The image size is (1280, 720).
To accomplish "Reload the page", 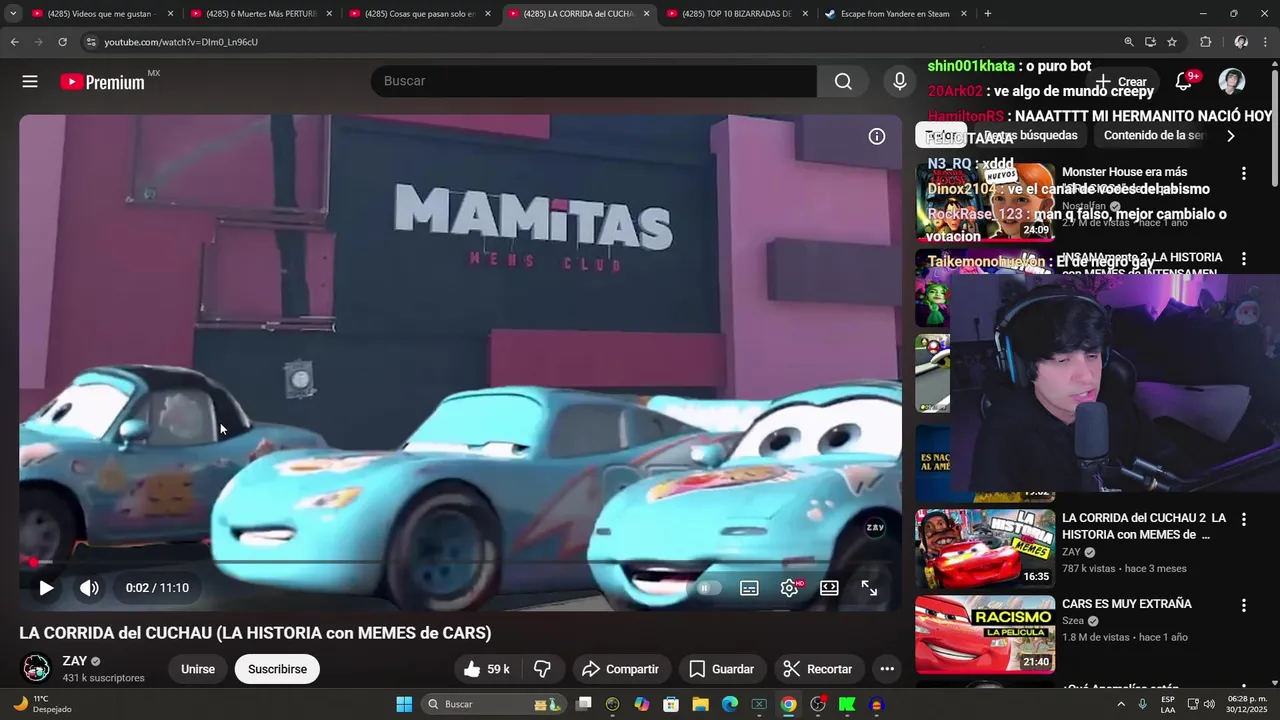I will [62, 42].
